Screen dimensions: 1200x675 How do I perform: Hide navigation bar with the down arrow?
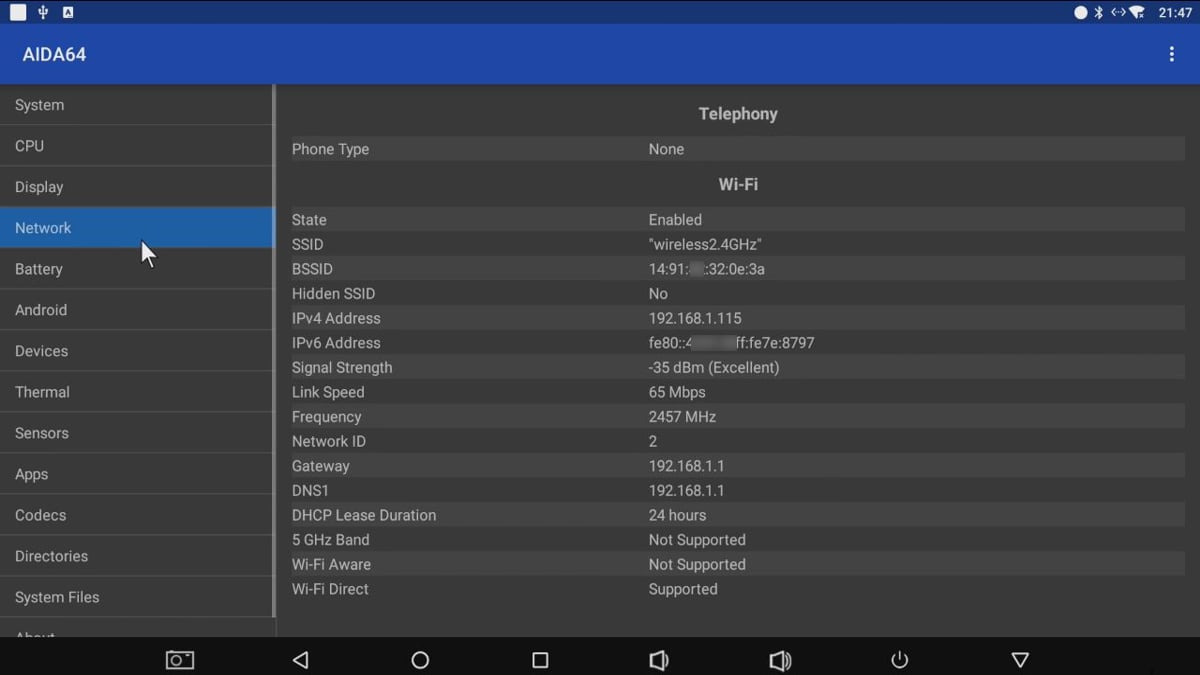[1020, 660]
